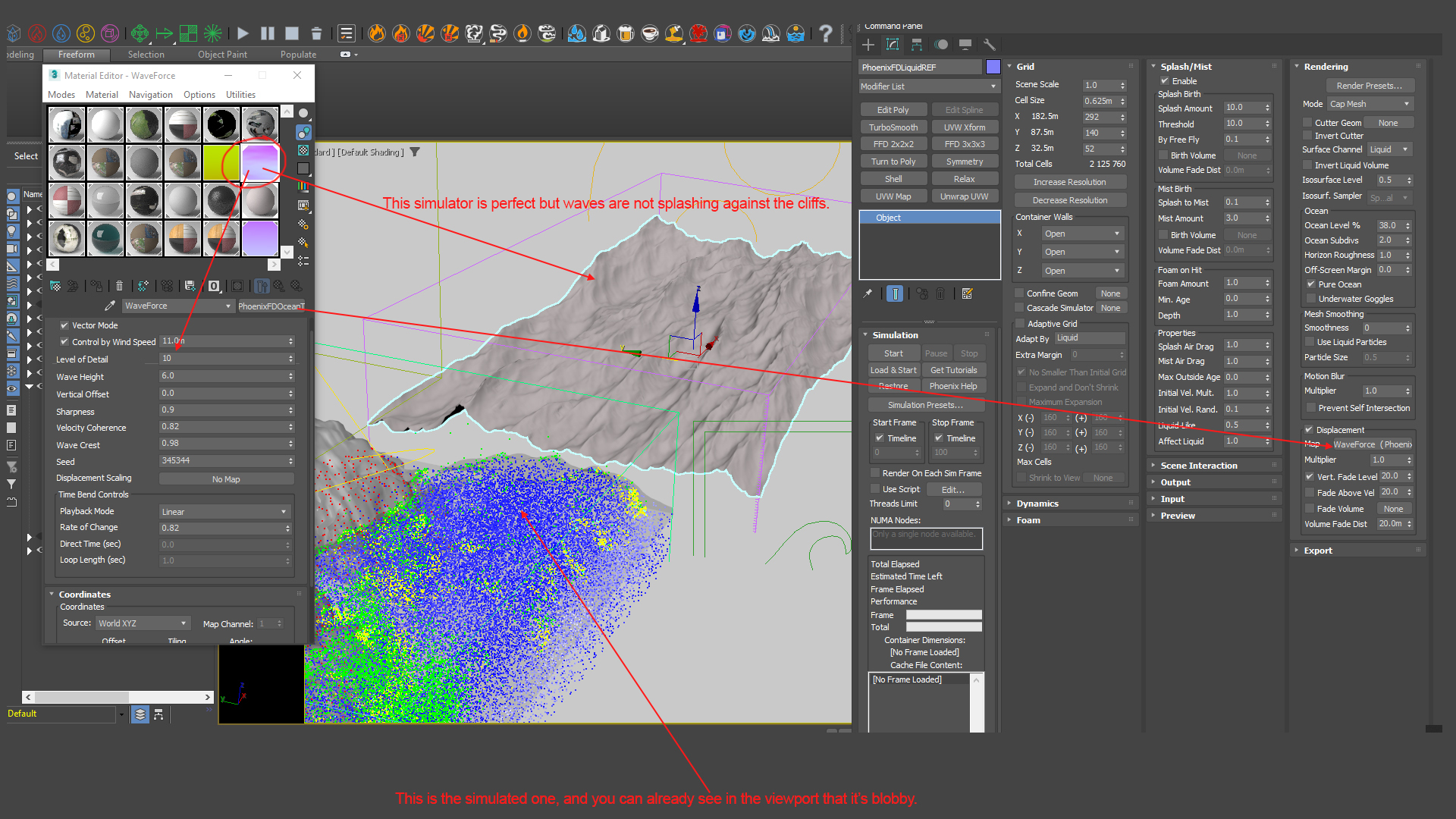The height and width of the screenshot is (819, 1456).
Task: Click the viewport filter funnel icon
Action: 415,152
